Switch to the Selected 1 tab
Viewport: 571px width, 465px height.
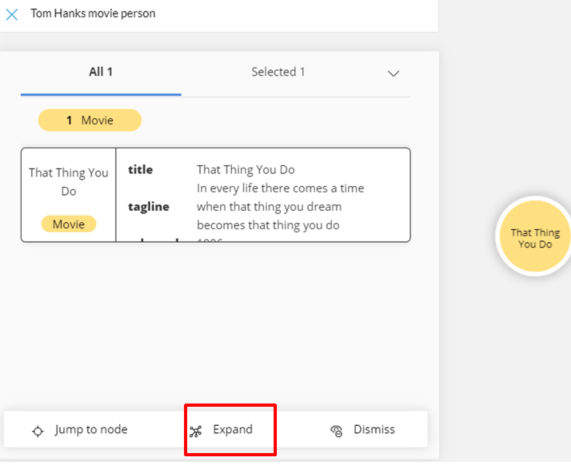[x=278, y=72]
